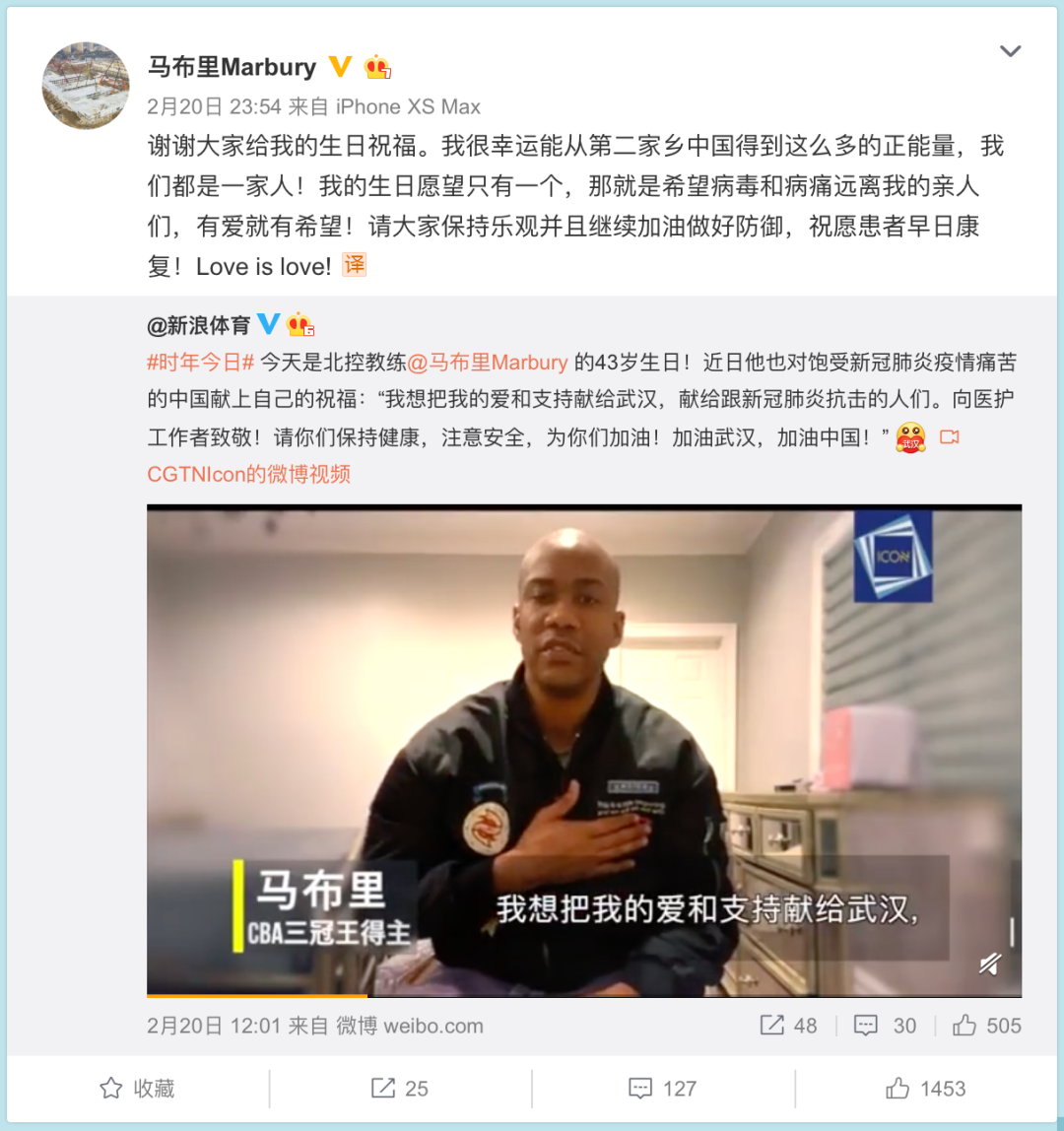
Task: Like the original post with 505 likes
Action: click(986, 1025)
